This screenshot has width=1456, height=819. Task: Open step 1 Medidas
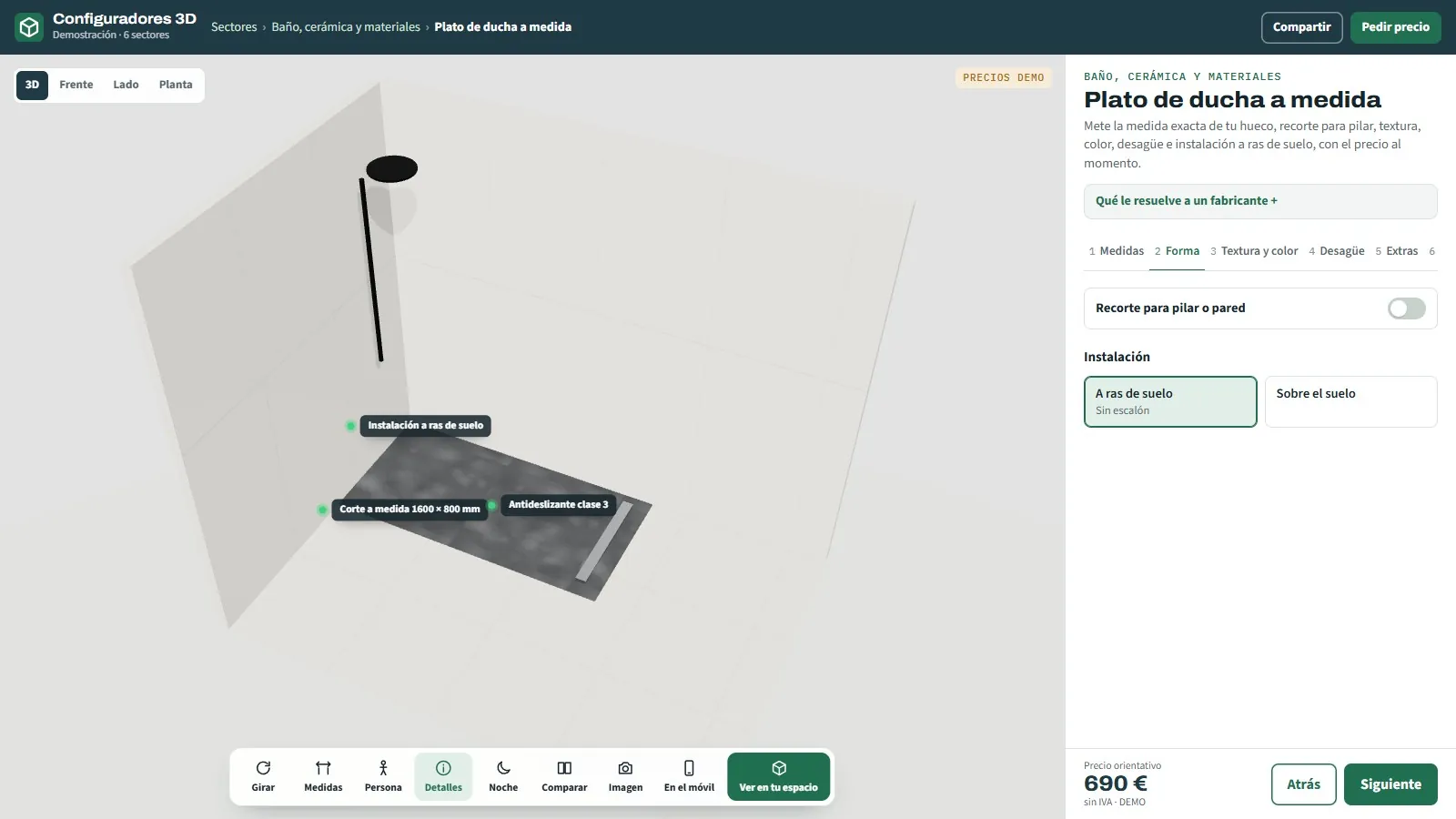pos(1117,251)
